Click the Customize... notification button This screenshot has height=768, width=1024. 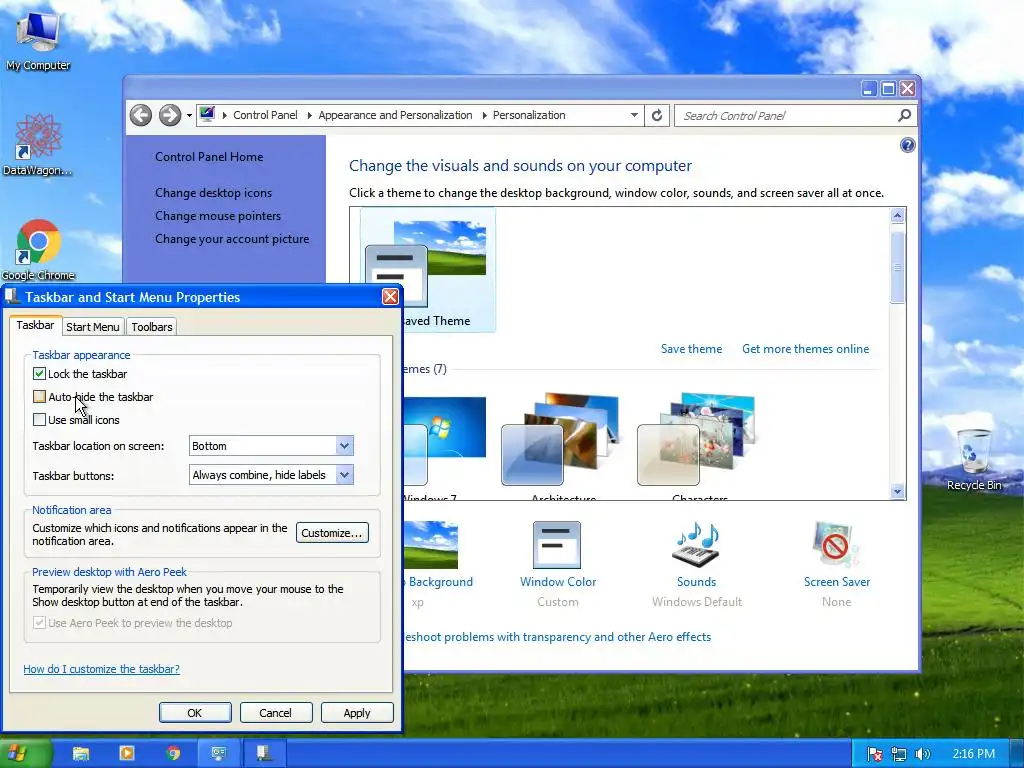point(332,533)
